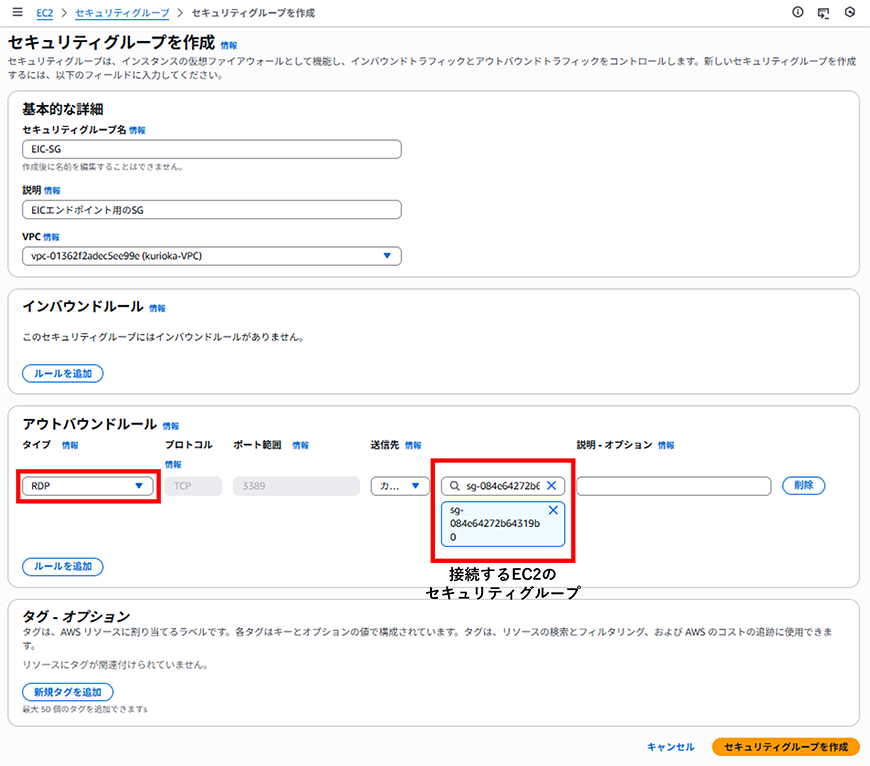Launch AWS CloudShell from the top bar

(x=823, y=13)
